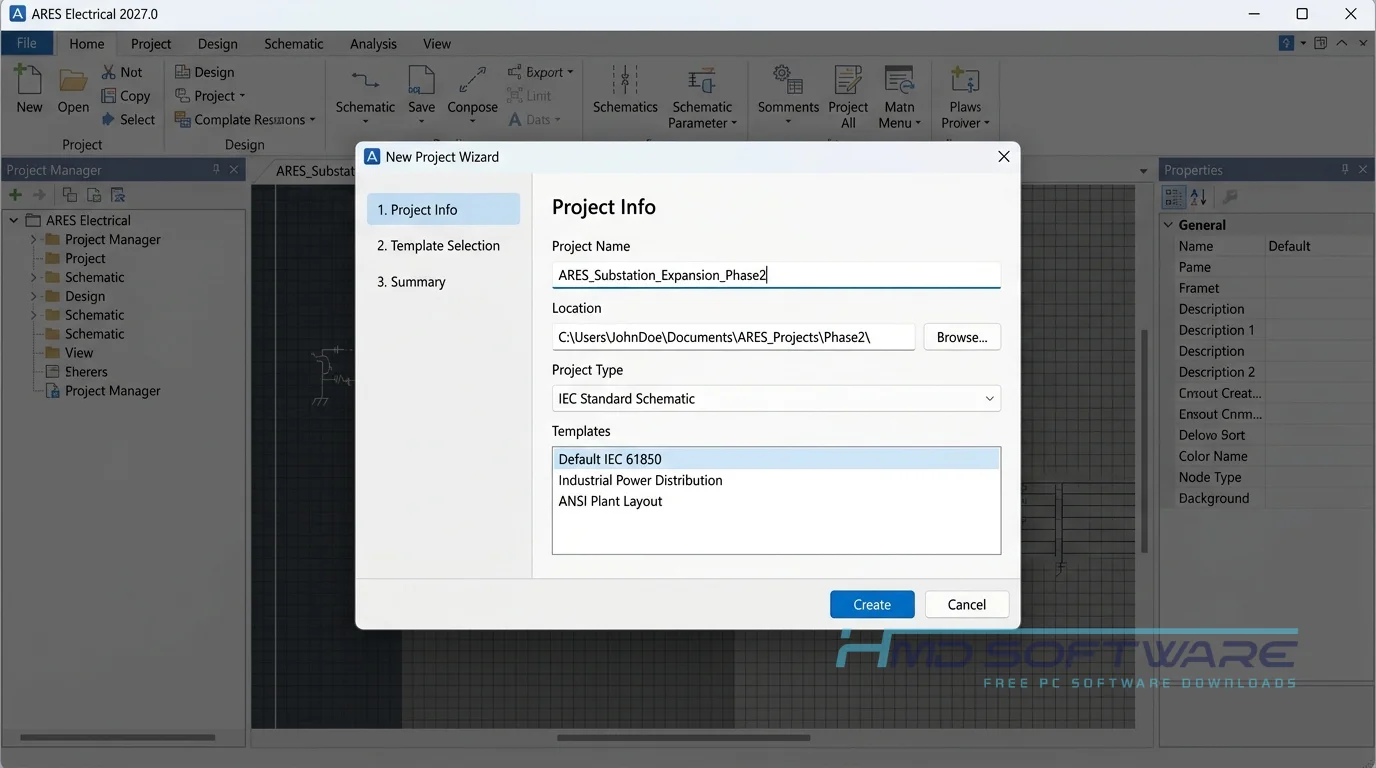The image size is (1376, 768).
Task: Click the Color Name property row
Action: 1266,456
